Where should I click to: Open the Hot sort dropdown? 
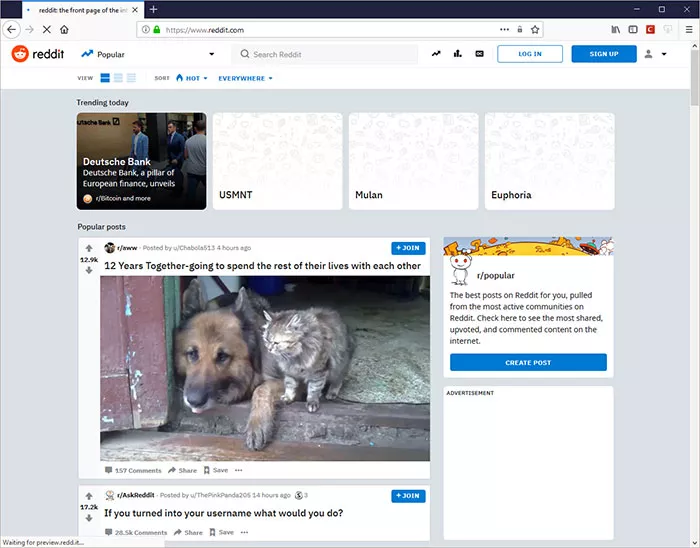coord(192,78)
